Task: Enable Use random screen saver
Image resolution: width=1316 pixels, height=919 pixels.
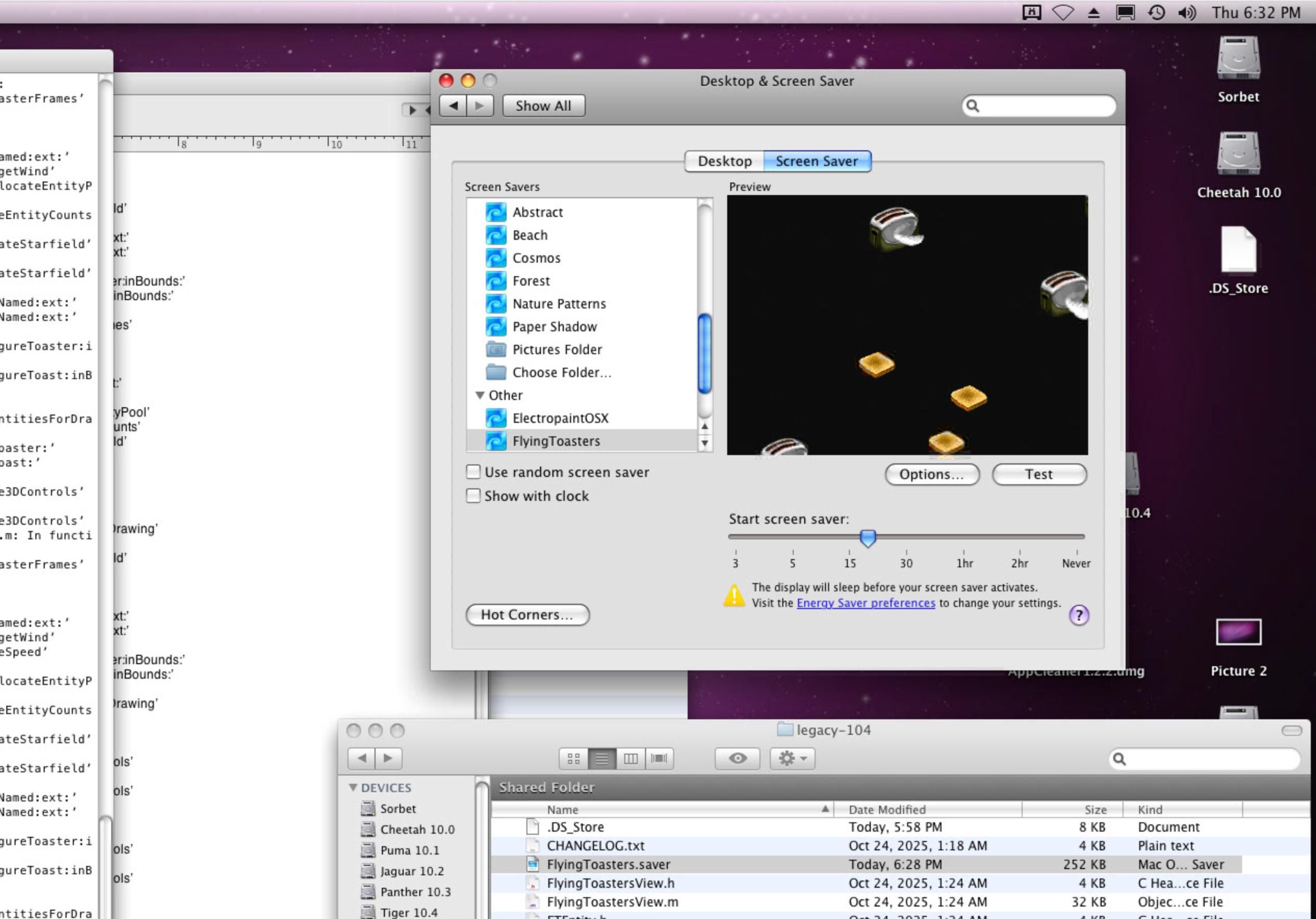Action: pyautogui.click(x=473, y=472)
